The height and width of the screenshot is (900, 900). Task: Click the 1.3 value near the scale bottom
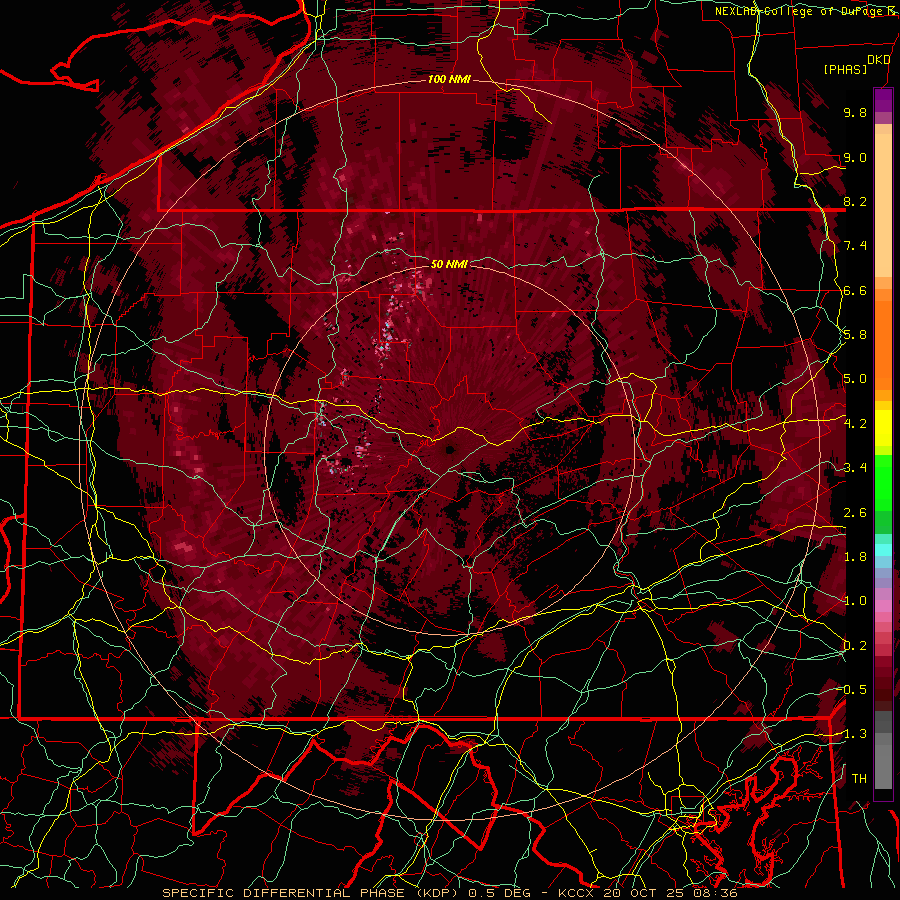(855, 734)
